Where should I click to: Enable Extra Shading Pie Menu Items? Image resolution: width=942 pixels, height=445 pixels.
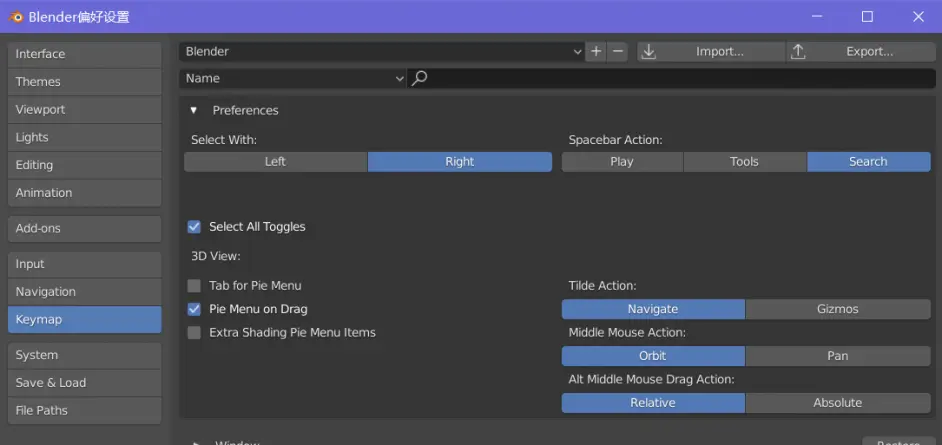(x=195, y=333)
